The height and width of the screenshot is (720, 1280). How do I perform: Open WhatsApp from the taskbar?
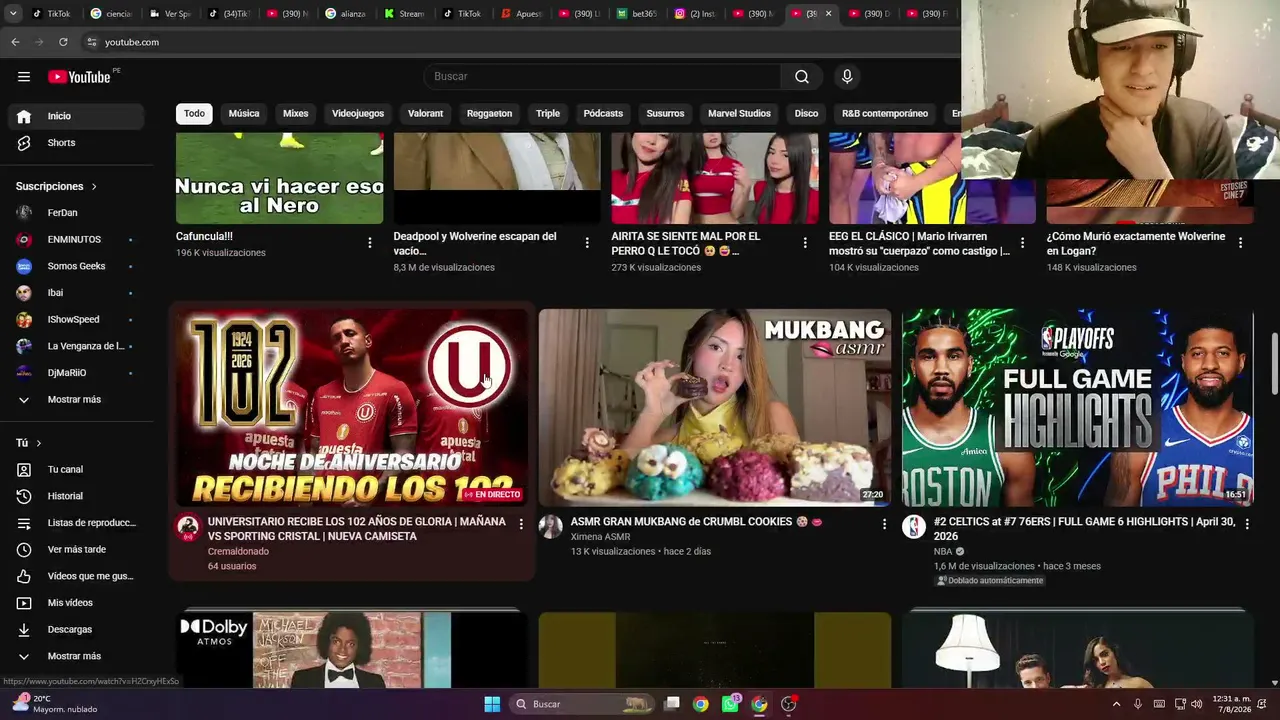pos(730,704)
